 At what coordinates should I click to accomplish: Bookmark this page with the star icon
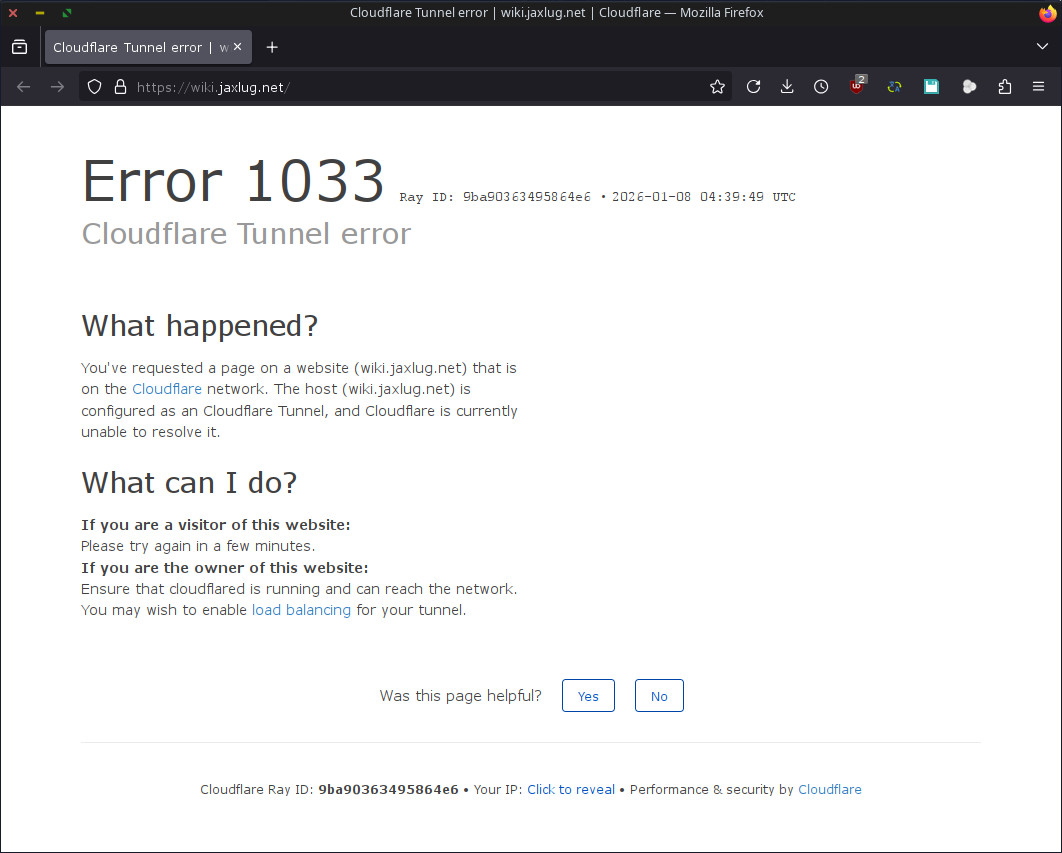click(x=717, y=86)
